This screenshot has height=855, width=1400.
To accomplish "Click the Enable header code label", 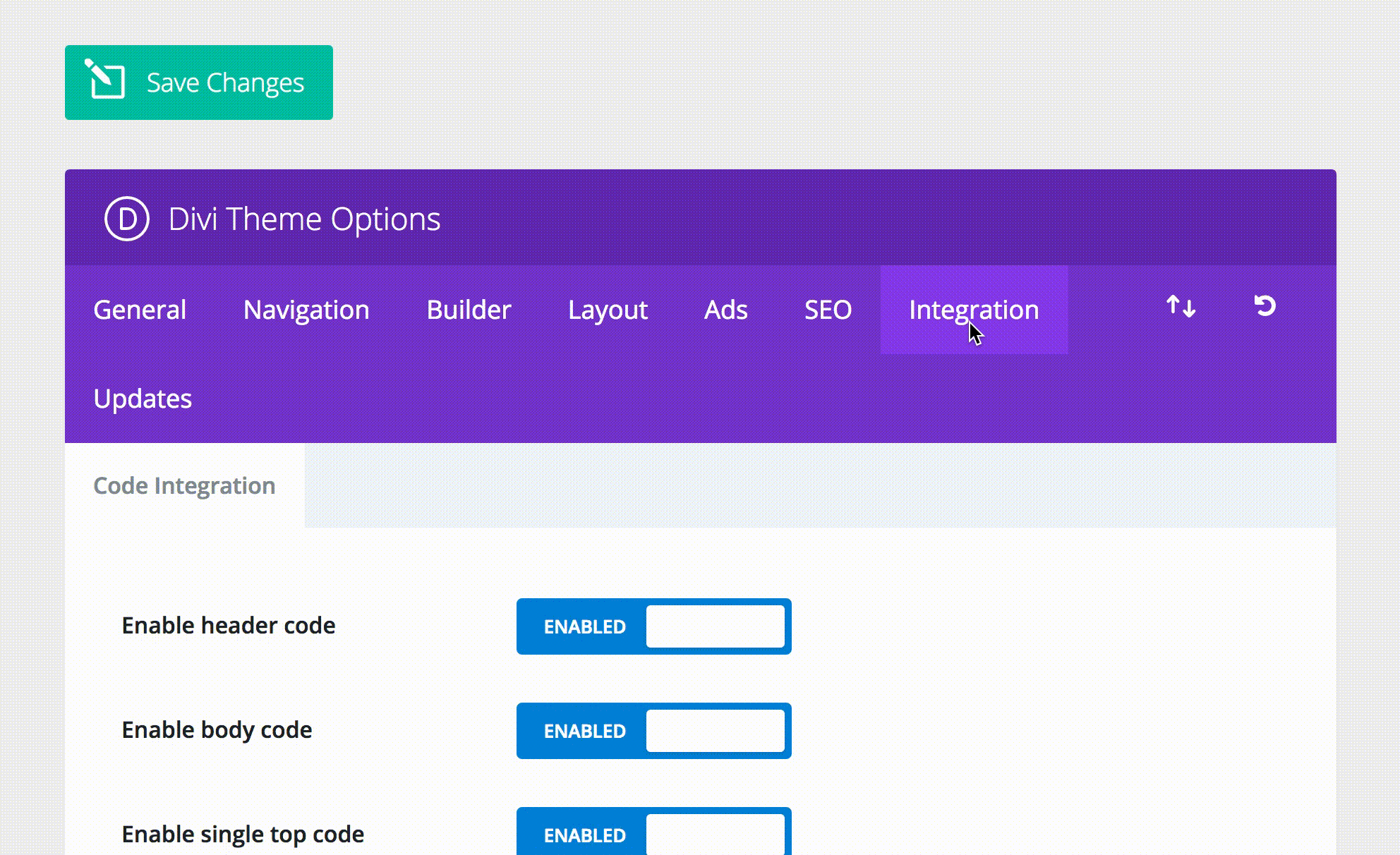I will click(228, 626).
